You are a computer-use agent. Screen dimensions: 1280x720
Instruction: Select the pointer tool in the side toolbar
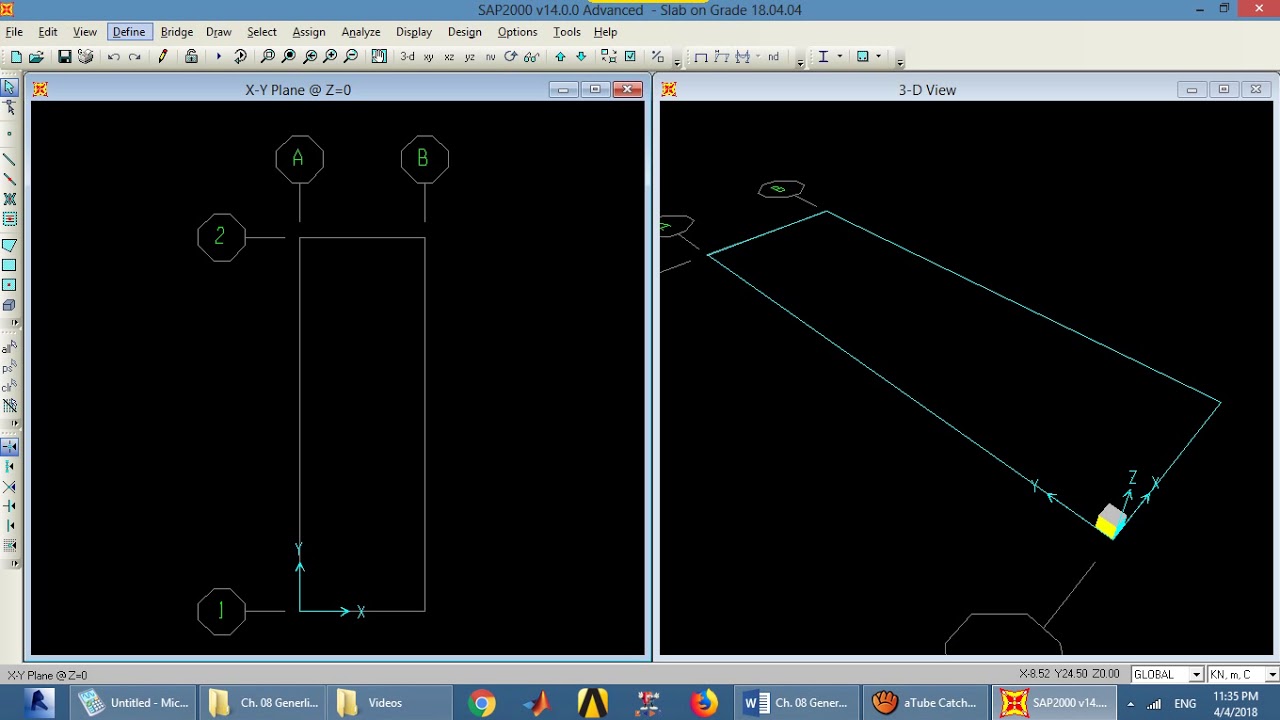[x=10, y=88]
